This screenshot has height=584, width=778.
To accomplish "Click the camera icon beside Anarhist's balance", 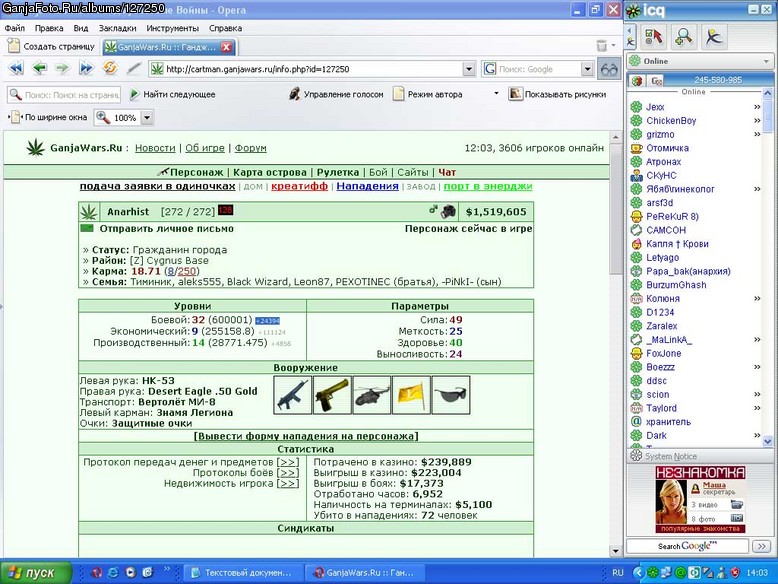I will 448,211.
